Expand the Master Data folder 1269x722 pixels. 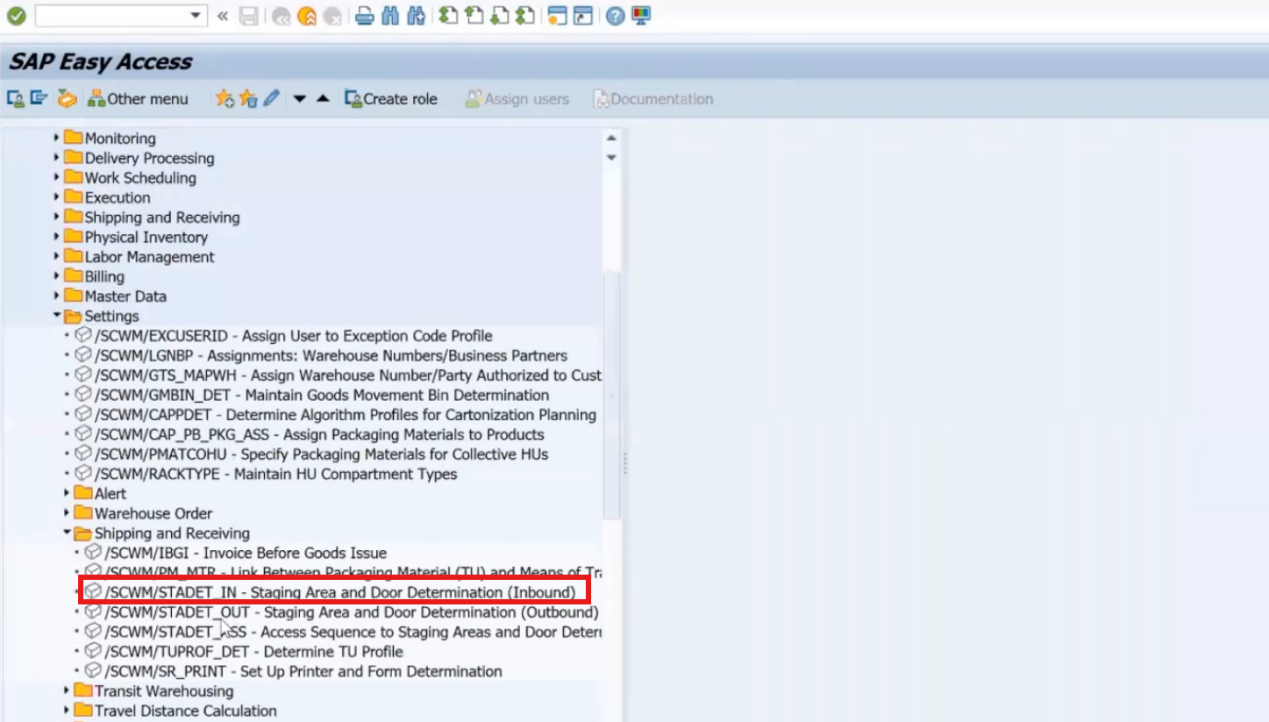click(57, 296)
